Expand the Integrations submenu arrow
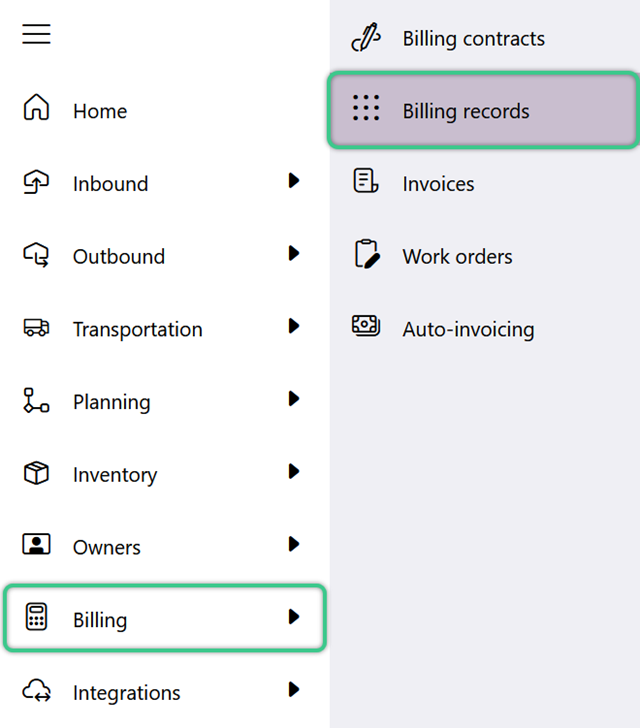This screenshot has width=640, height=728. pyautogui.click(x=294, y=689)
